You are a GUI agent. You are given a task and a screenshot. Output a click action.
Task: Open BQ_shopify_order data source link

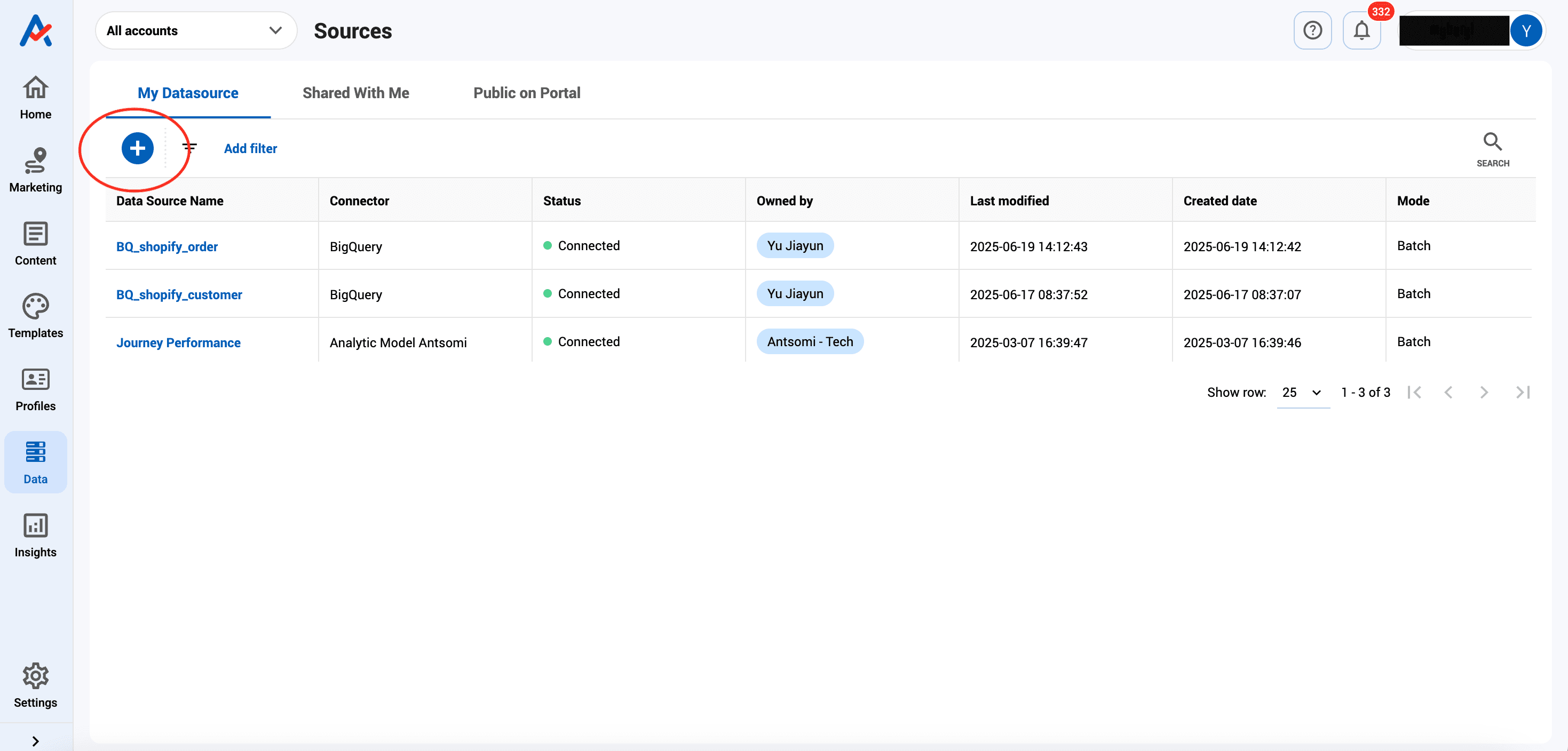click(x=167, y=246)
